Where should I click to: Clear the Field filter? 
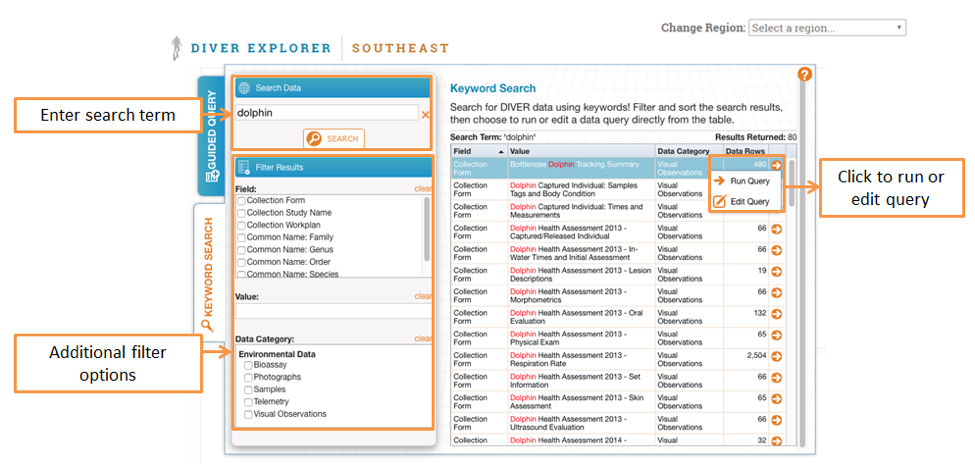(423, 189)
